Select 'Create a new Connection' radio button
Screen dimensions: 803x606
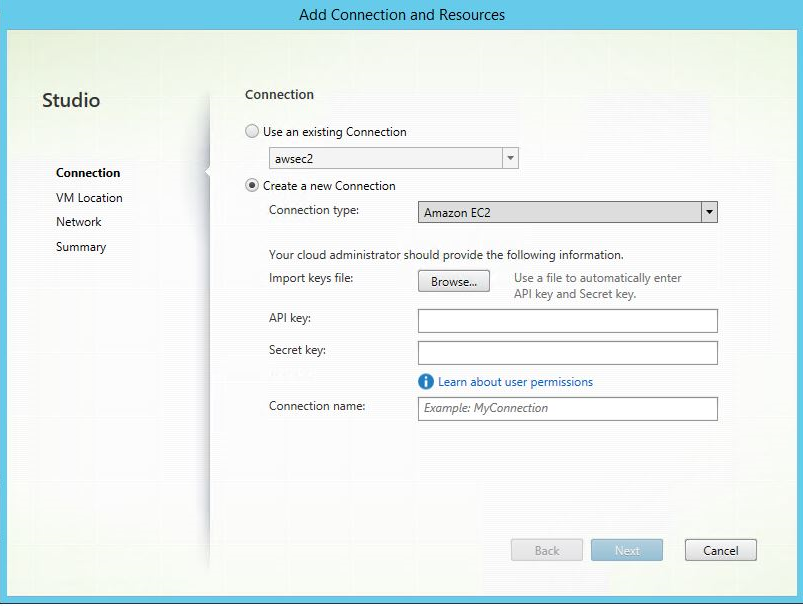(252, 186)
